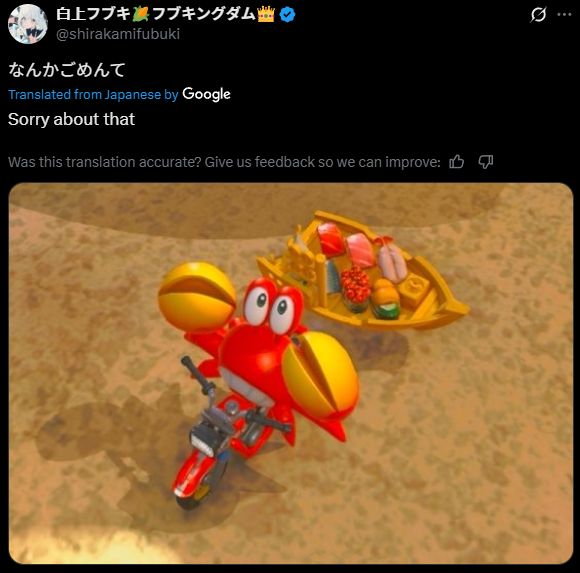Screen dimensions: 580x573
Task: Open the three-dot more options menu
Action: (x=564, y=14)
